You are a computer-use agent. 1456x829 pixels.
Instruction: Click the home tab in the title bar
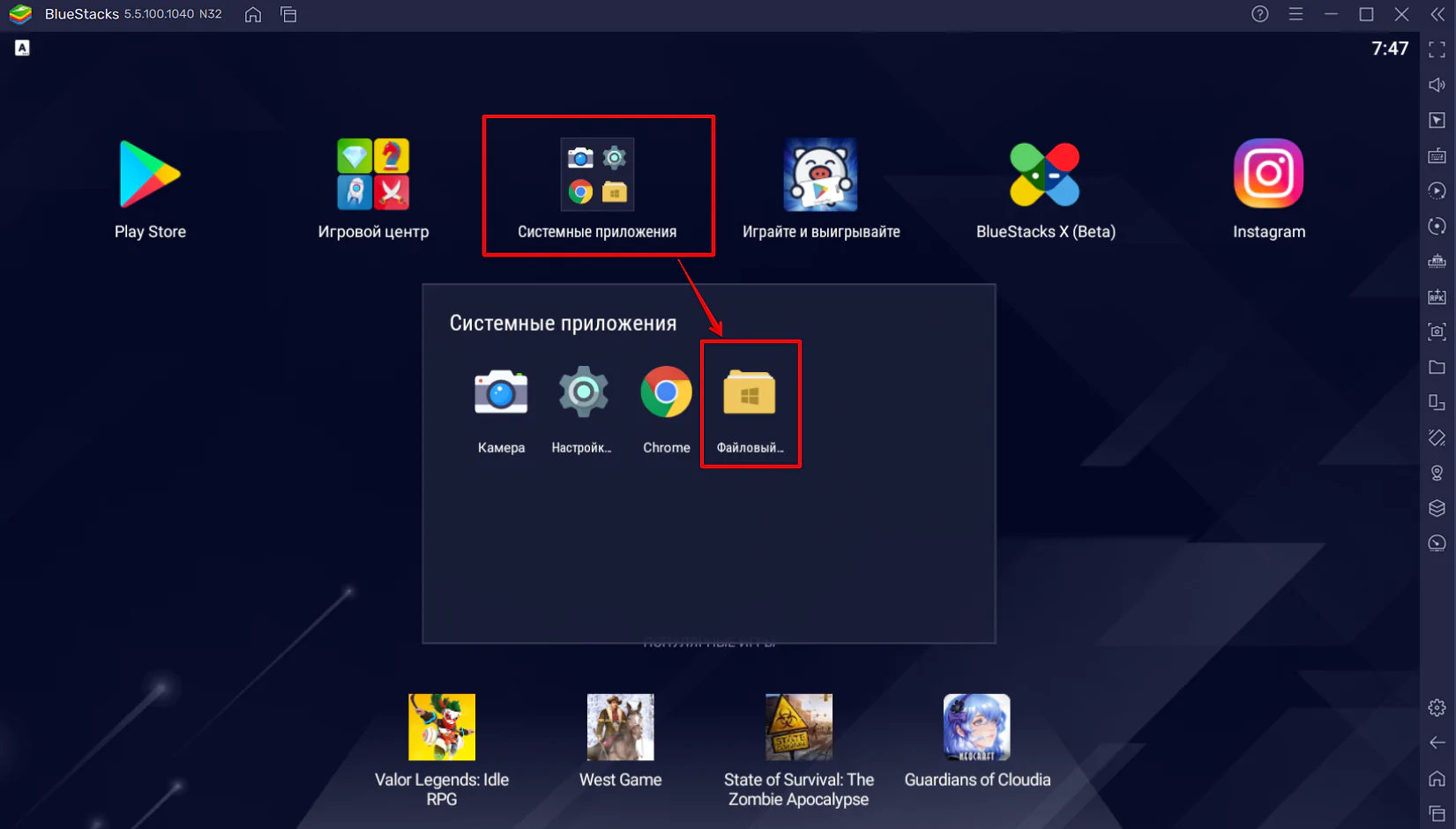[253, 14]
